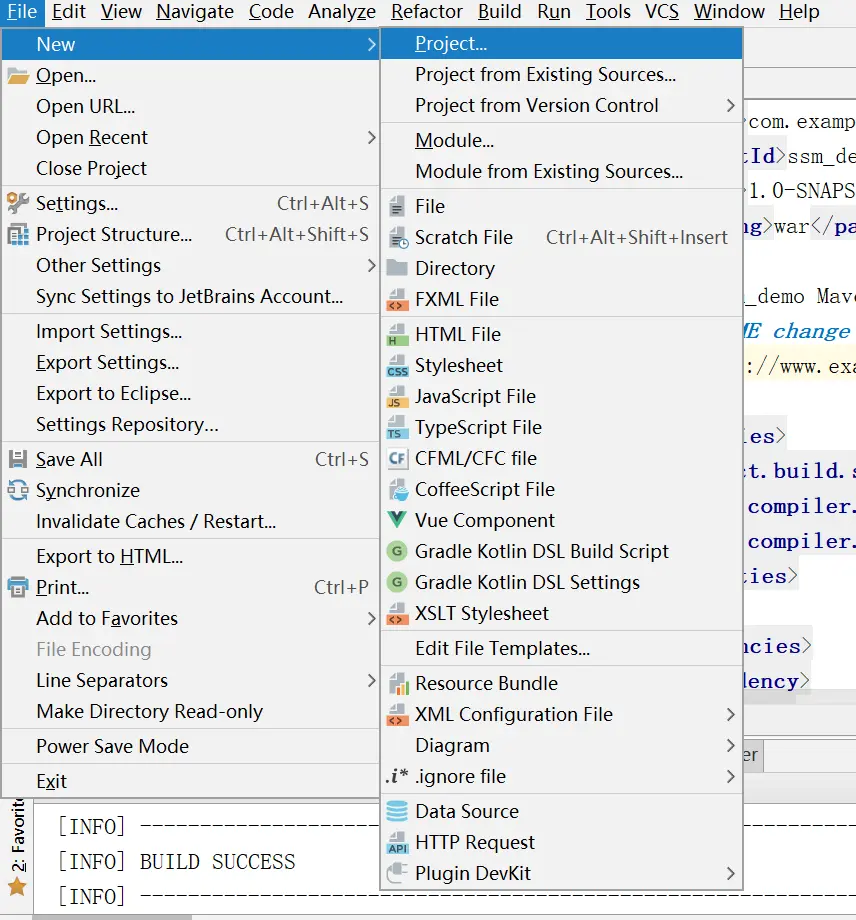Screen dimensions: 856x920
Task: Open the Edit menu
Action: [x=69, y=12]
